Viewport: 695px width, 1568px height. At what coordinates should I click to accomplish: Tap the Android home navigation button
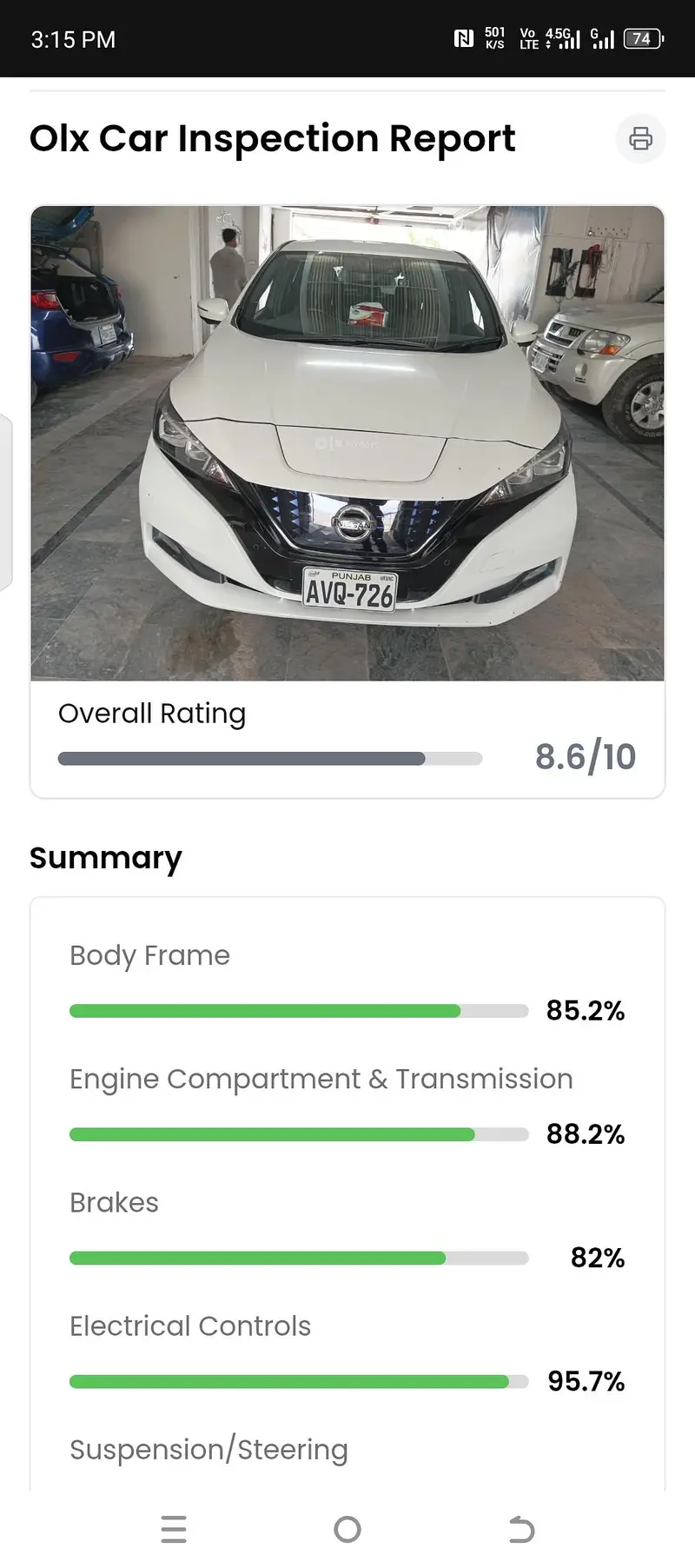347,1529
